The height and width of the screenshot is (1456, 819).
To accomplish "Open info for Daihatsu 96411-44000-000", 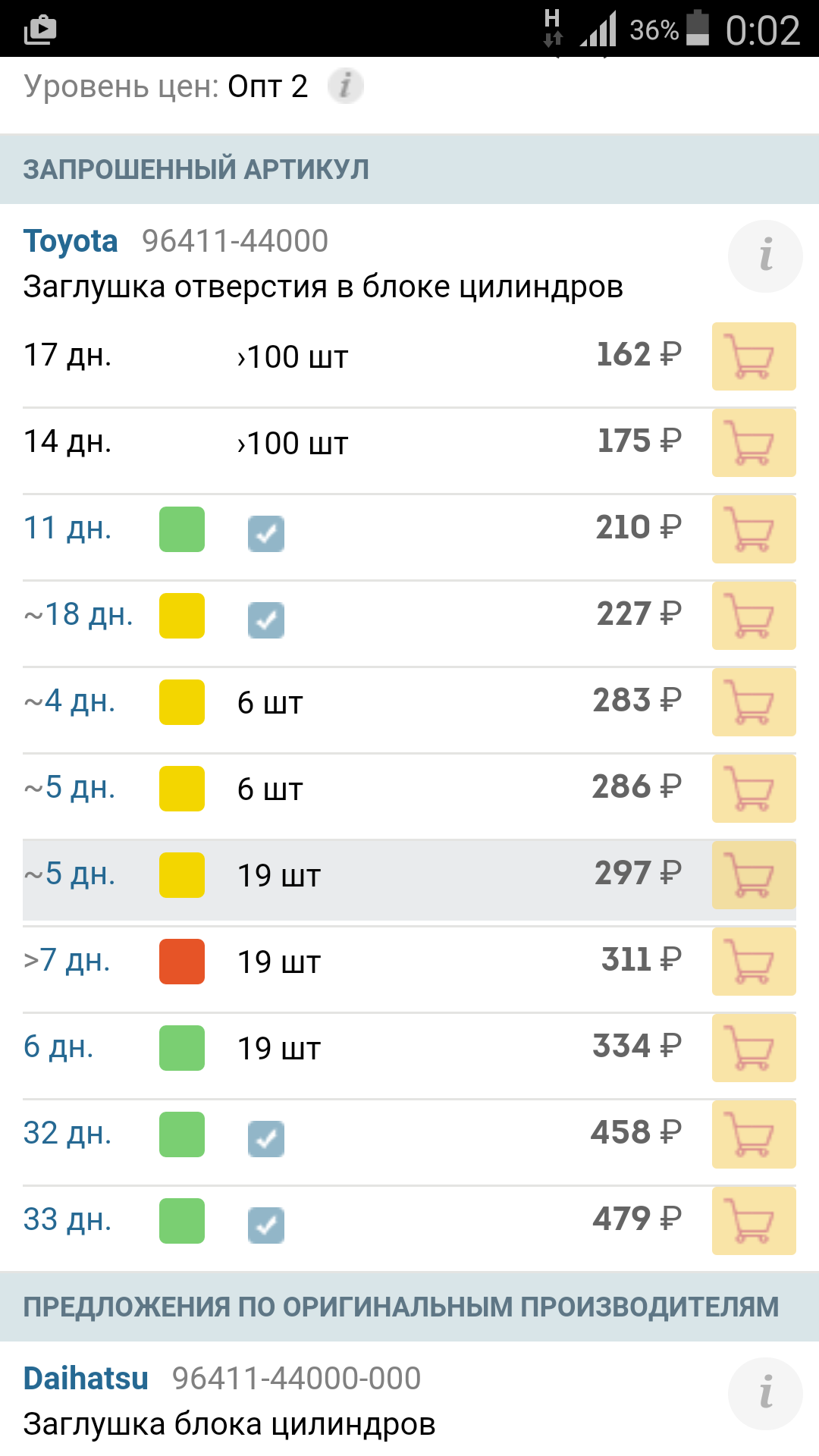I will pyautogui.click(x=764, y=1394).
